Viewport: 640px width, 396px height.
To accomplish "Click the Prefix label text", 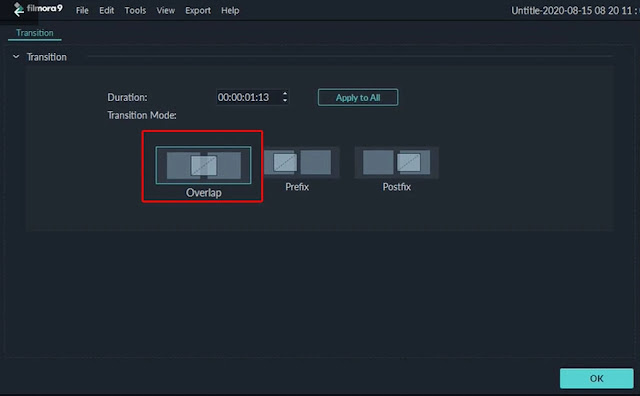I will click(297, 187).
